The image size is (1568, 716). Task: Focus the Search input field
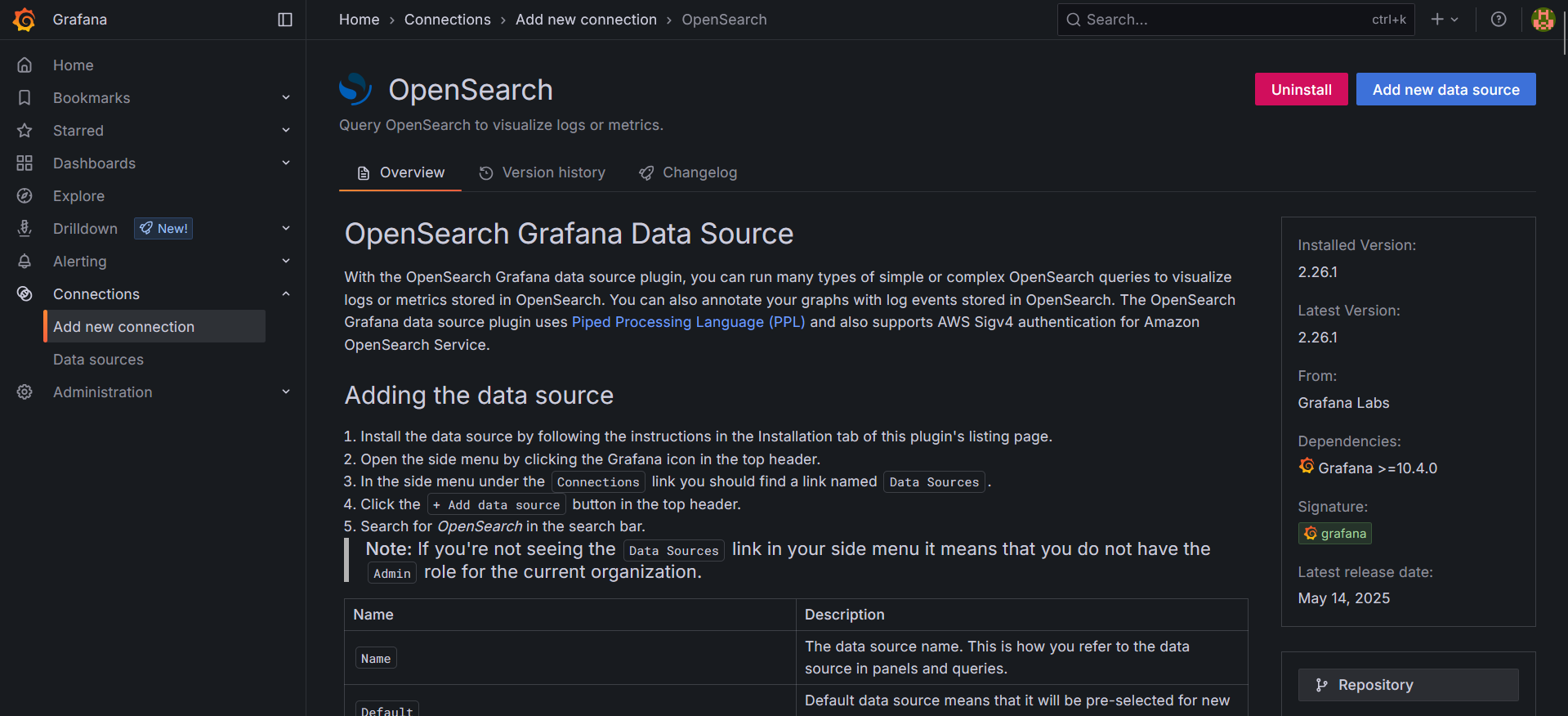[1235, 20]
